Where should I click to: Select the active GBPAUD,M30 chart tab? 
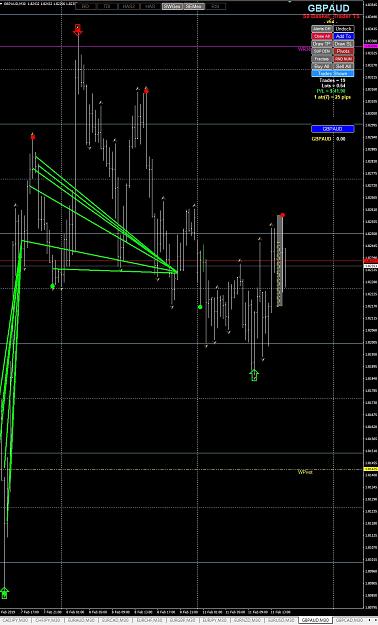pyautogui.click(x=315, y=620)
